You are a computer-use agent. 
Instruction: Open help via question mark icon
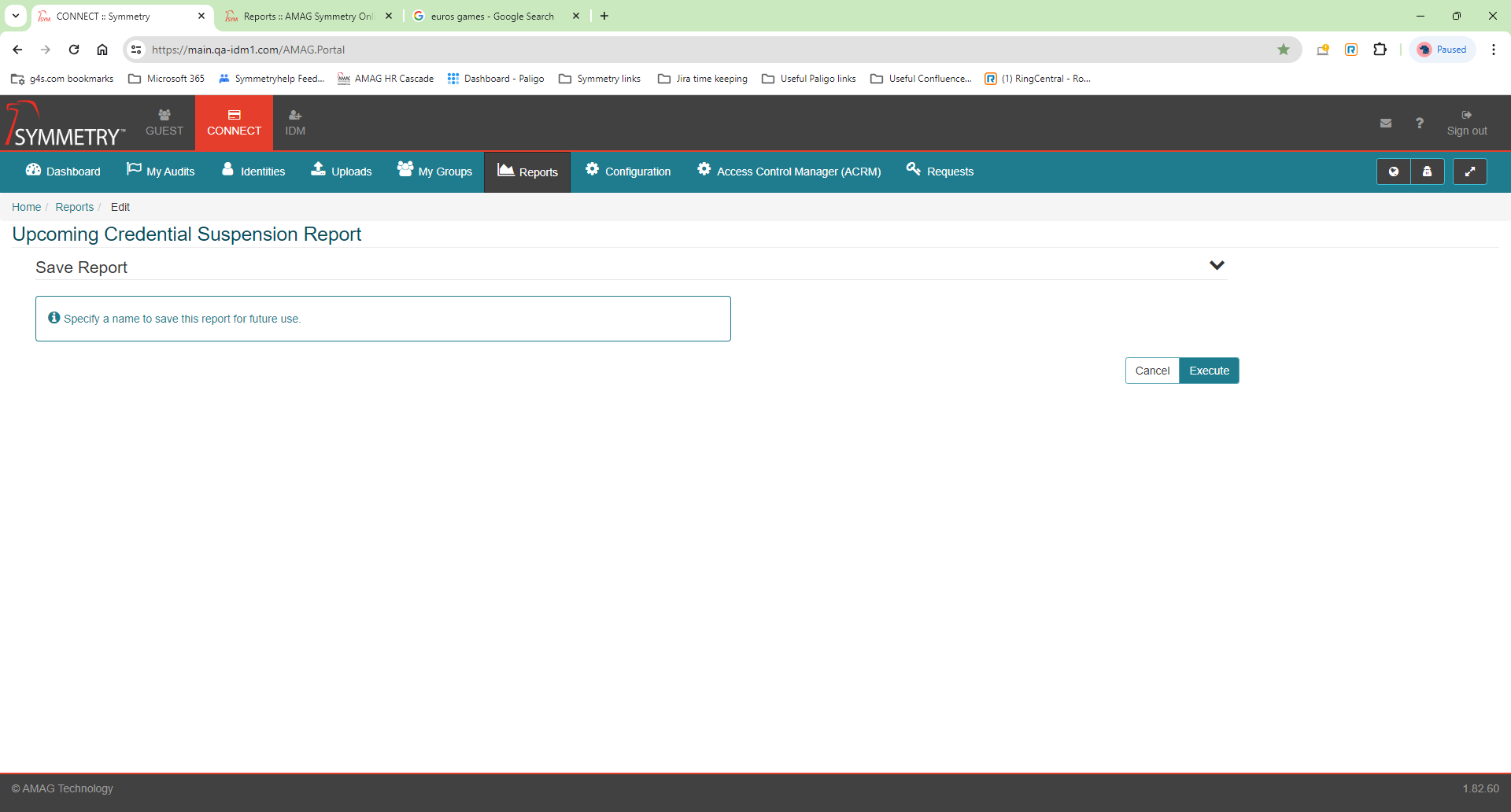pyautogui.click(x=1420, y=123)
